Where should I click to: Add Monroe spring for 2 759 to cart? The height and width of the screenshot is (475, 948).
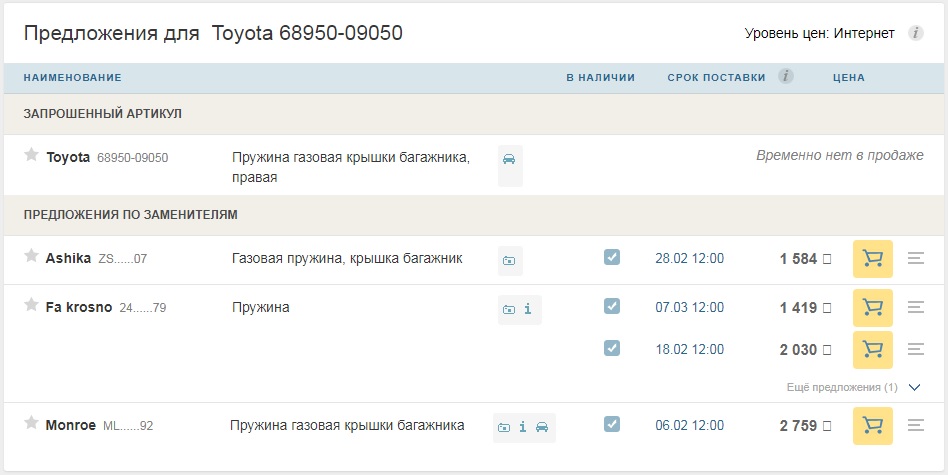pyautogui.click(x=872, y=426)
